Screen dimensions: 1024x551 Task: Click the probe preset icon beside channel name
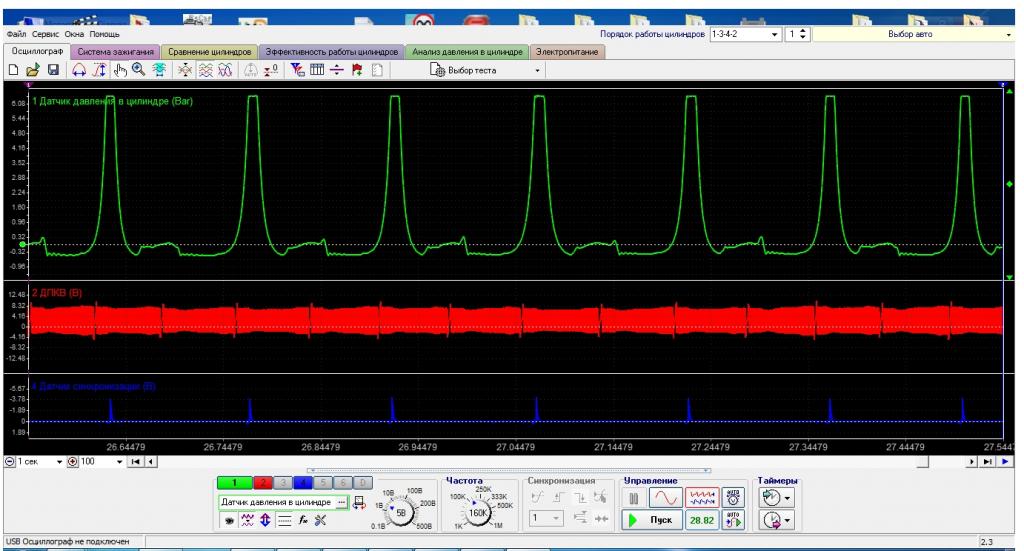click(x=359, y=503)
